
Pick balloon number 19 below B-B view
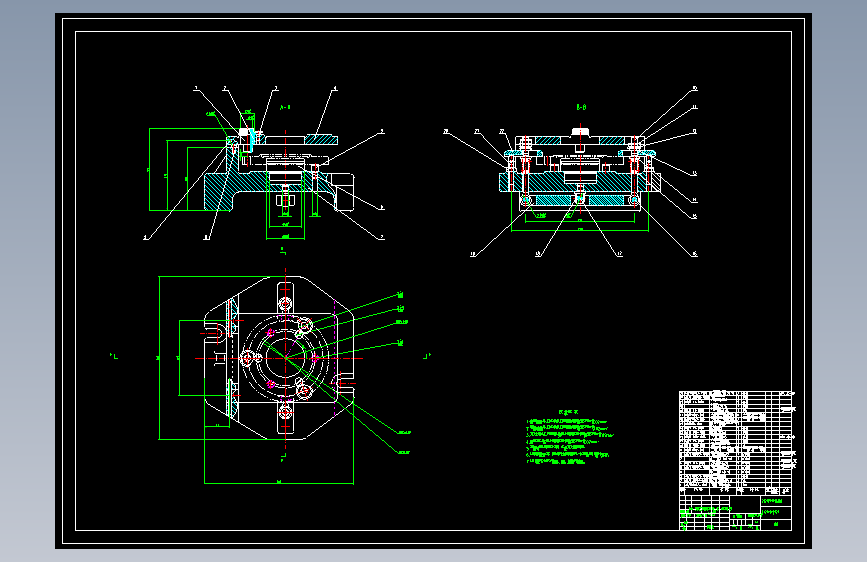[x=473, y=254]
